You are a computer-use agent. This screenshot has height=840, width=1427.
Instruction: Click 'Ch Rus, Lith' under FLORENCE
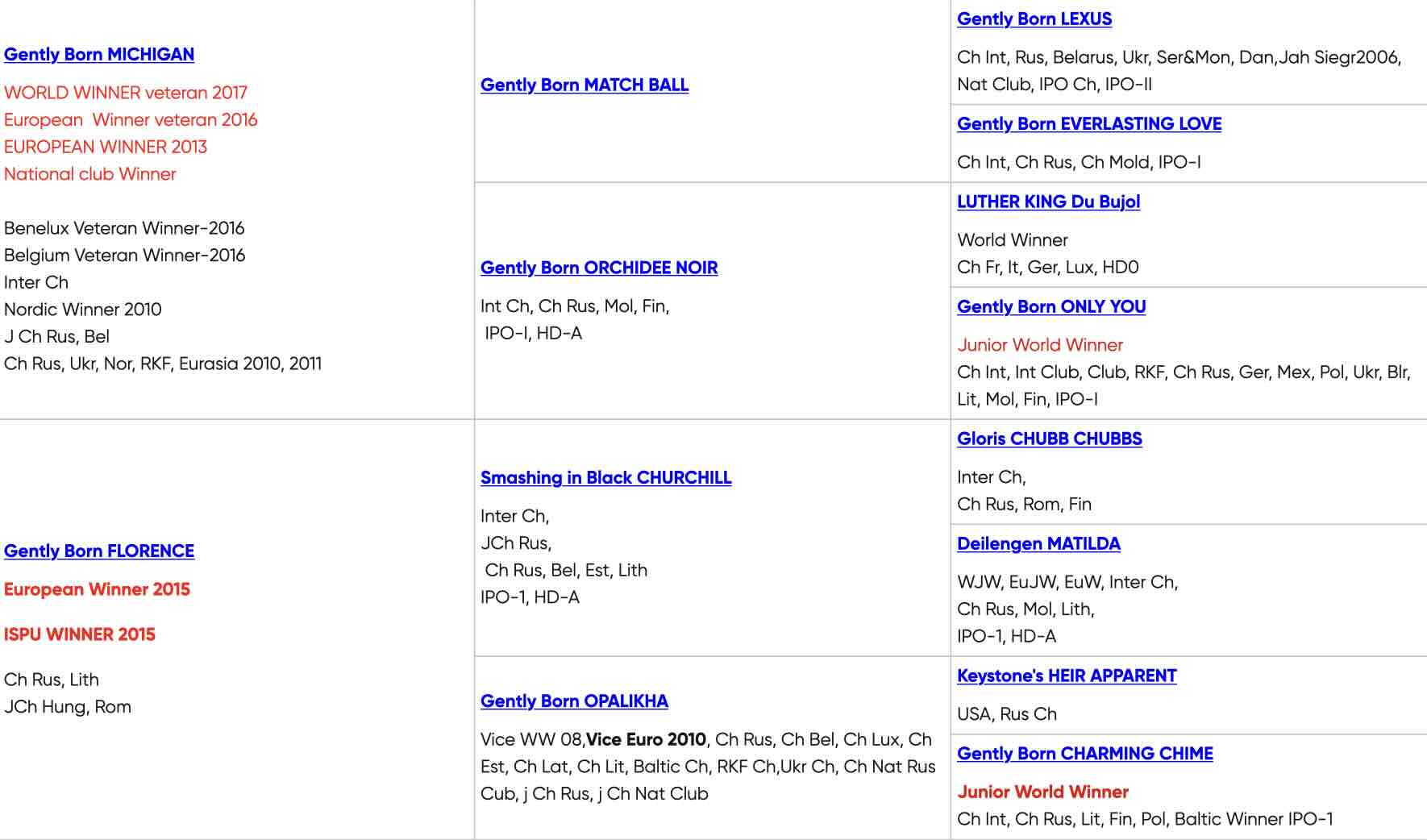click(52, 680)
